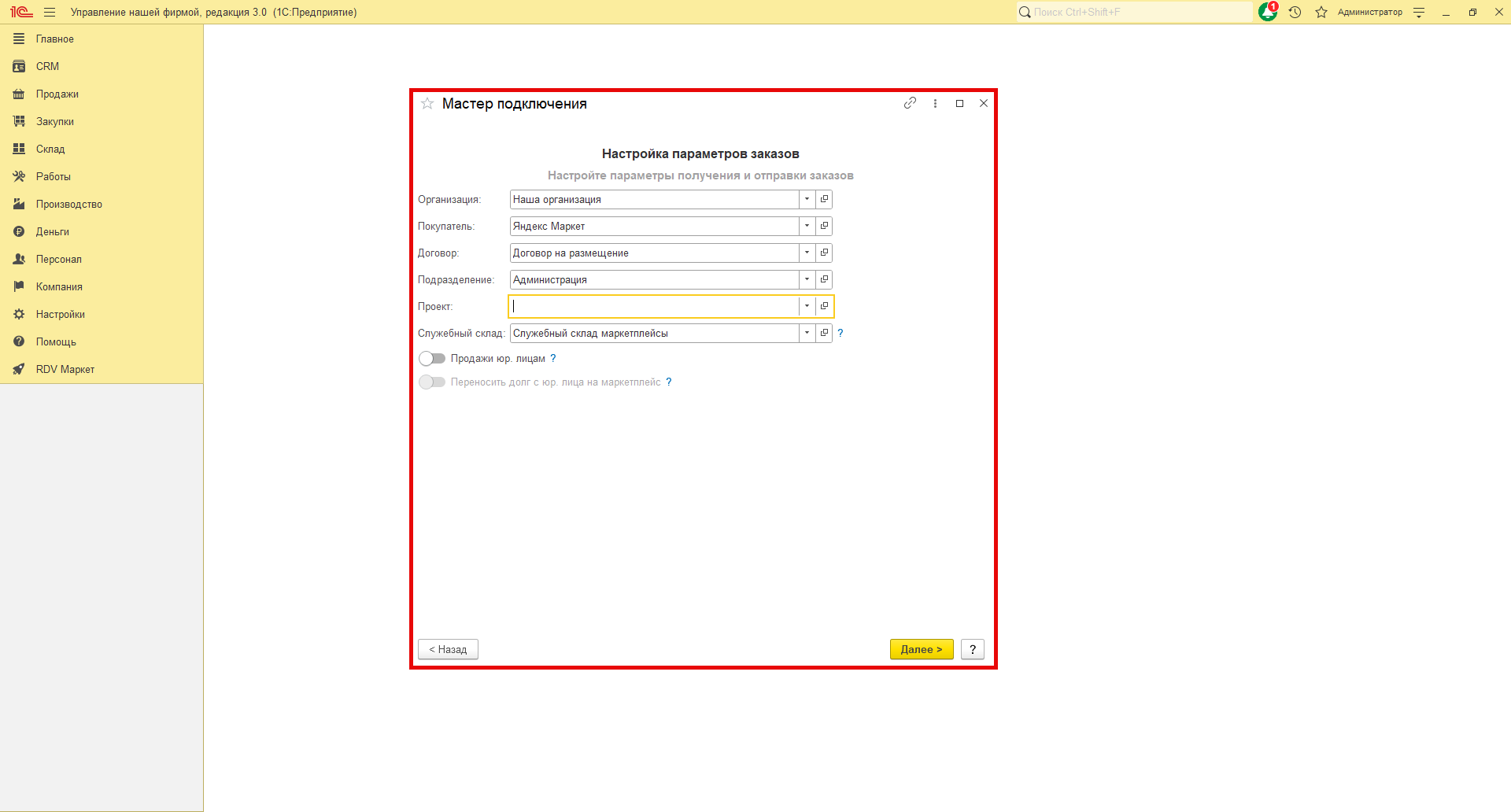Open the history clock icon

1295,12
